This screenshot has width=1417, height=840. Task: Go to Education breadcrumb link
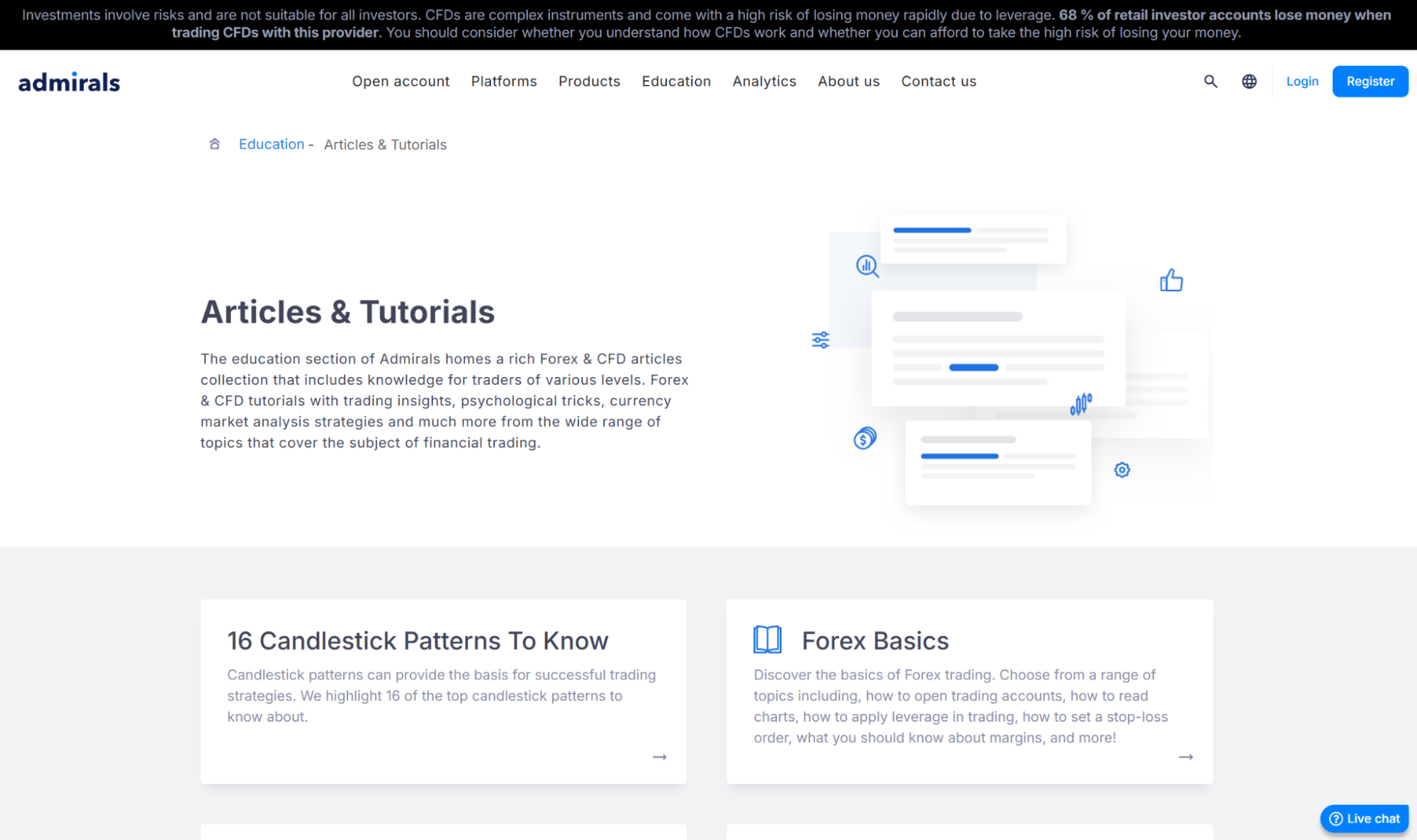[271, 144]
